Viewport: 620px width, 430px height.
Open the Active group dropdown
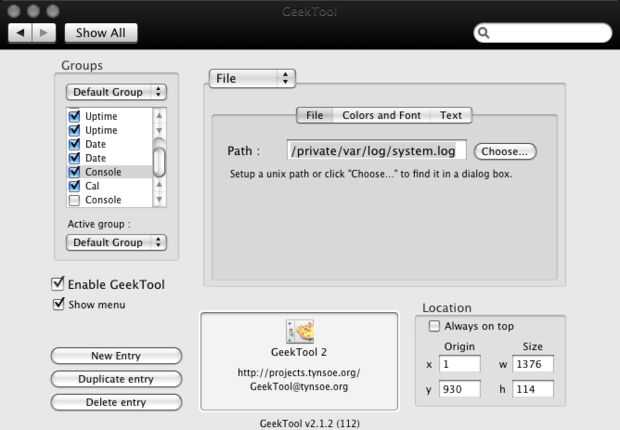[116, 242]
